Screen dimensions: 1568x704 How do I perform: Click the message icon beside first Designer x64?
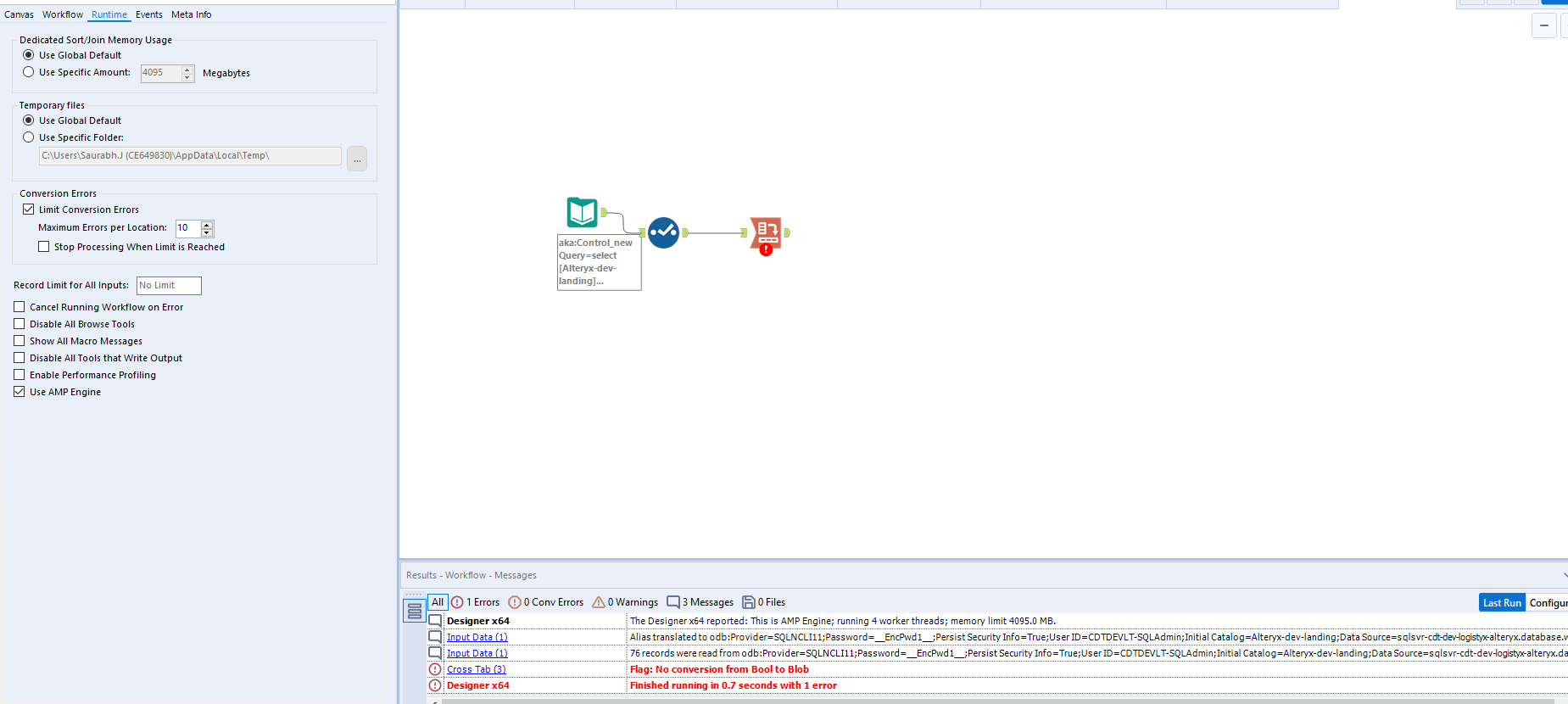point(435,621)
